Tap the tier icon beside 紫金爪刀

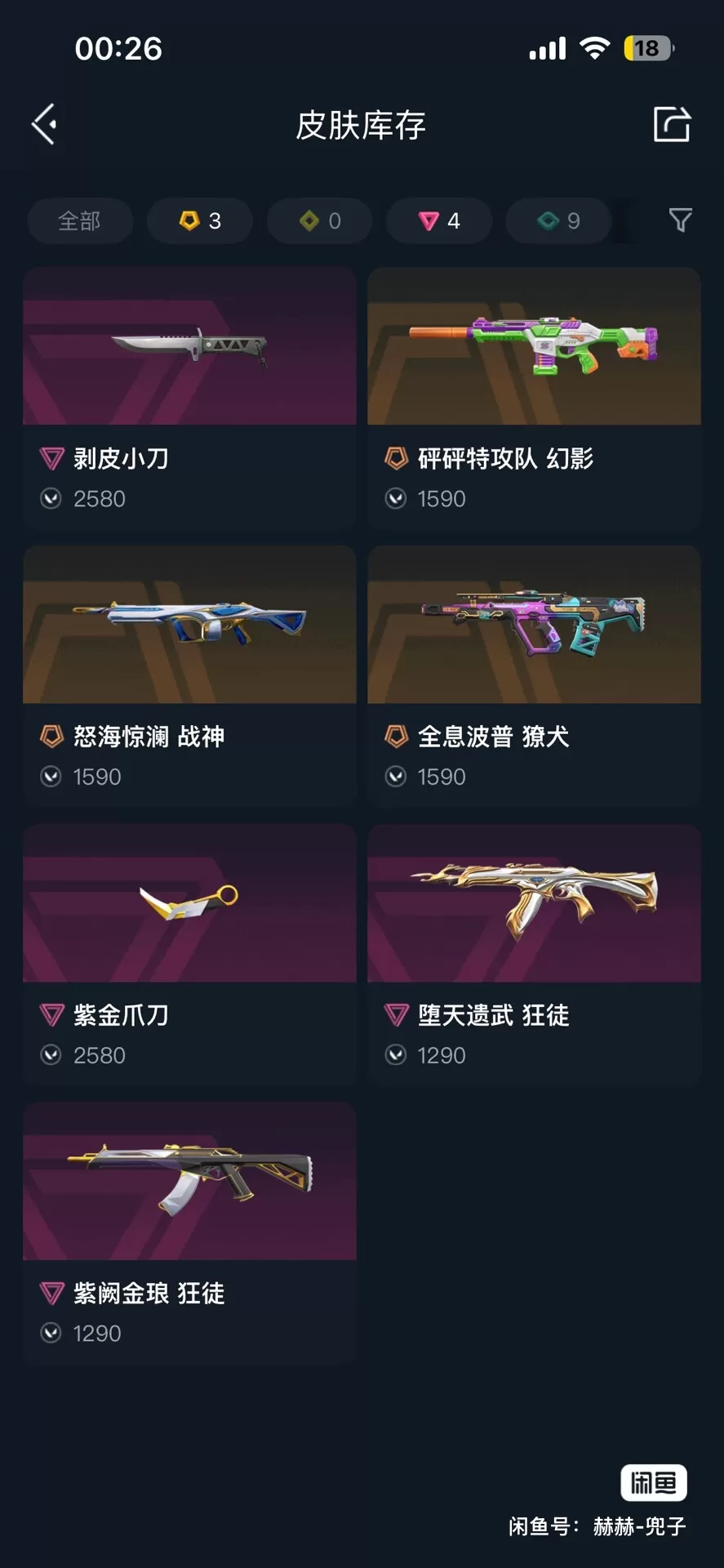[x=51, y=1015]
